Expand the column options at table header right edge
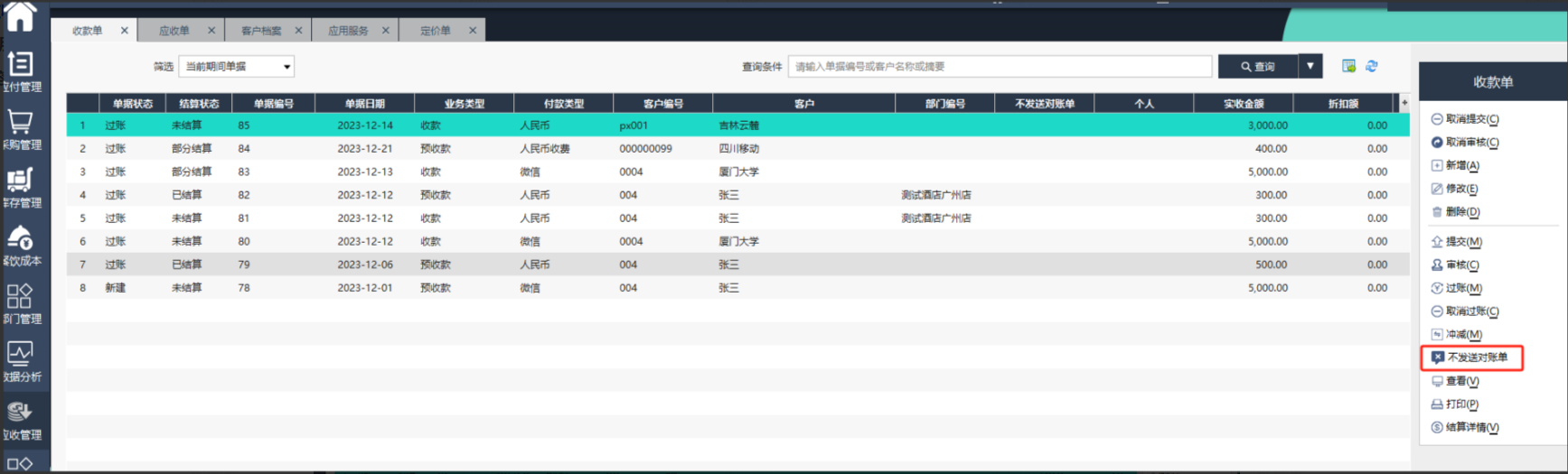This screenshot has width=1568, height=474. [1404, 103]
